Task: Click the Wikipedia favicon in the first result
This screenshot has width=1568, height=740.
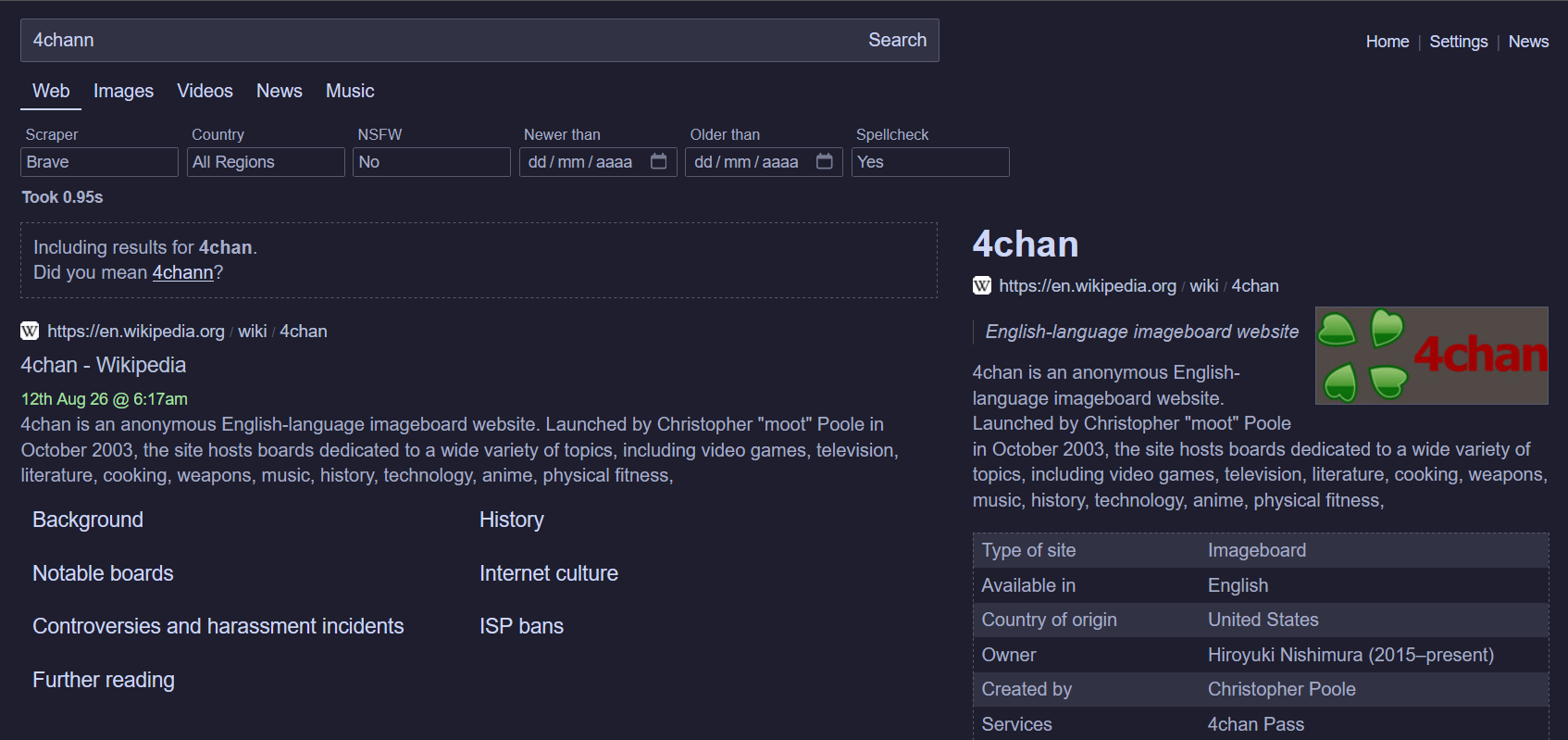Action: (x=30, y=331)
